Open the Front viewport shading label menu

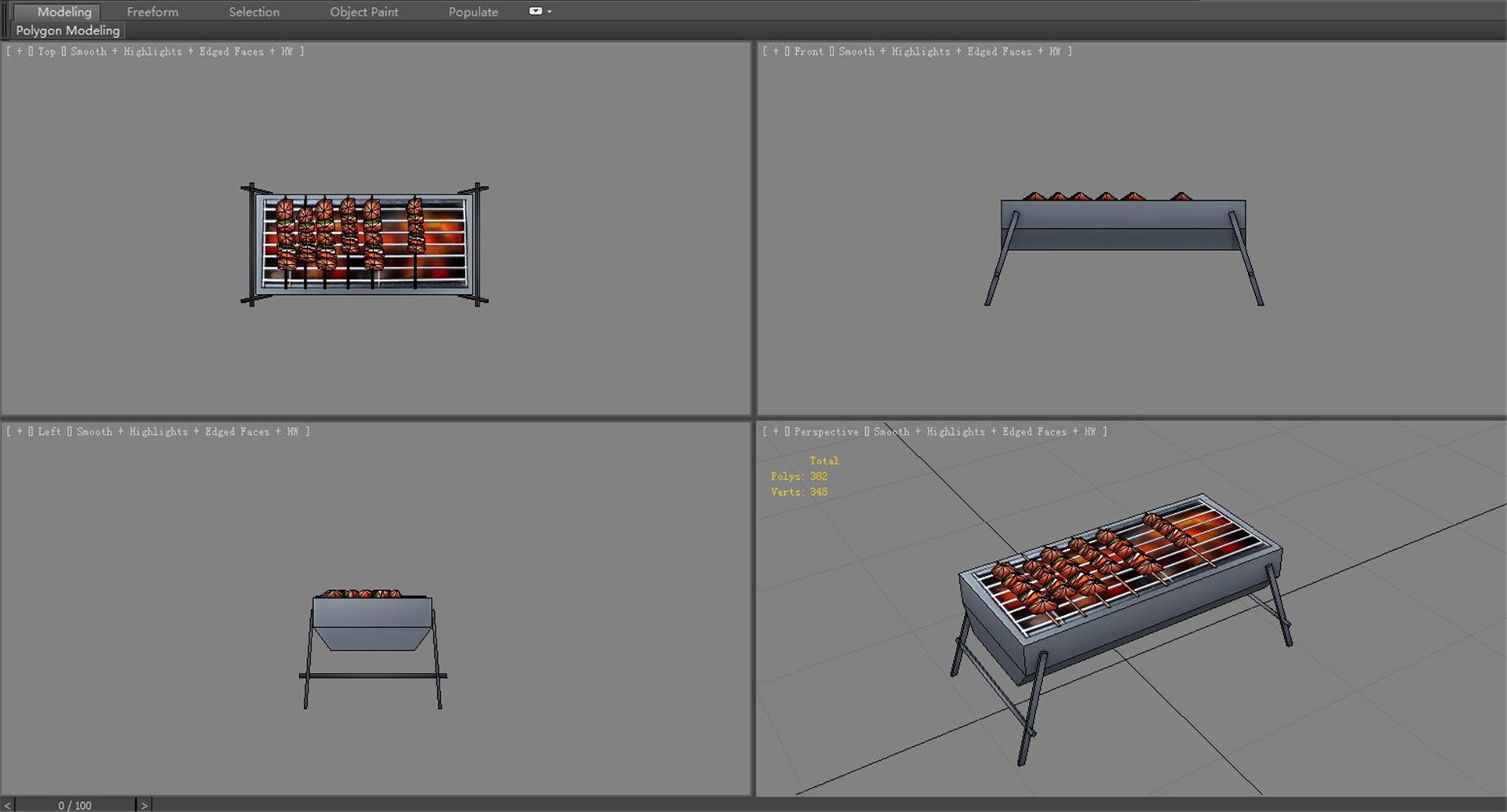pos(950,52)
